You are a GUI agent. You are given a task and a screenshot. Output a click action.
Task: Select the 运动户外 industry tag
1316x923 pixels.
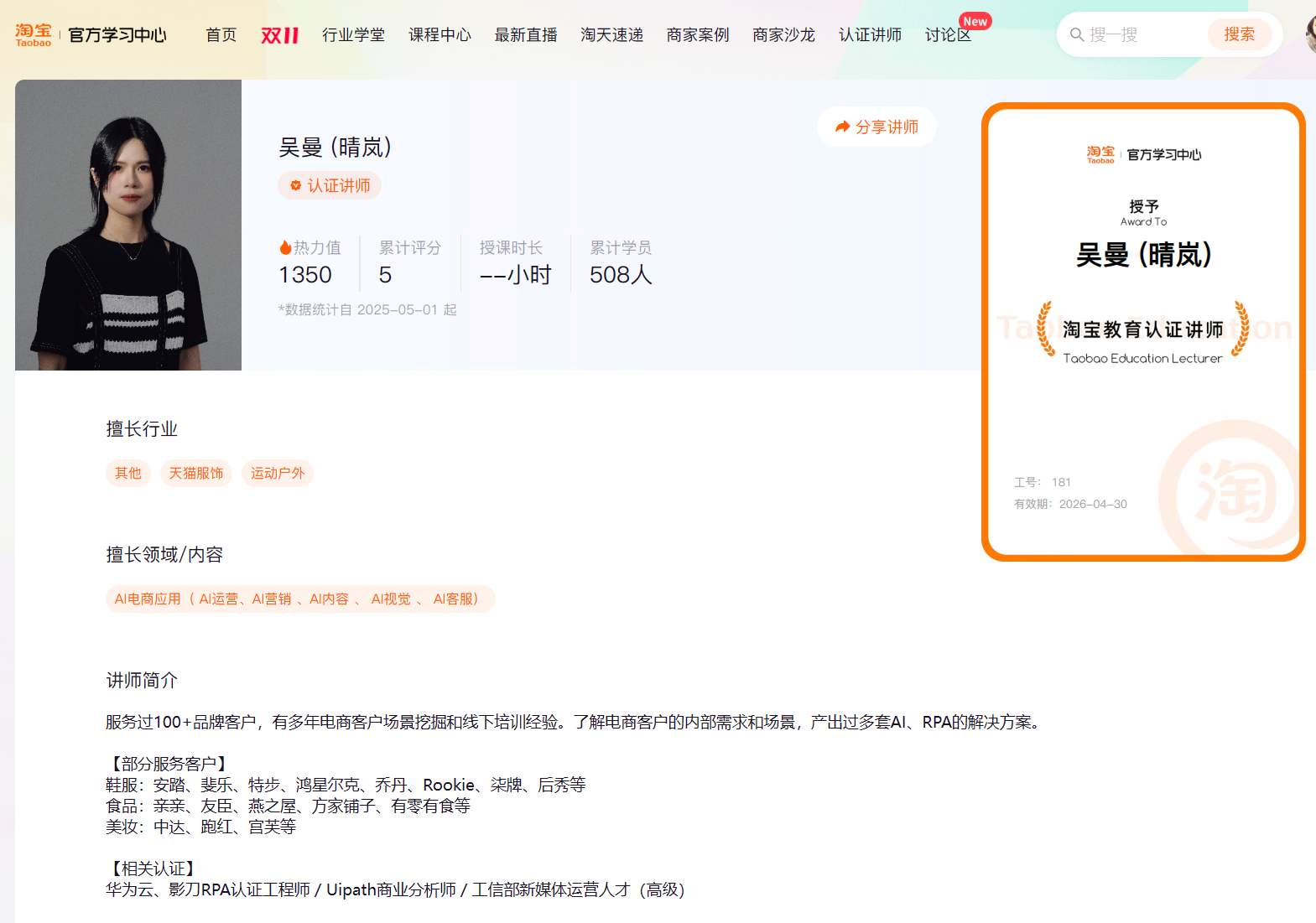coord(278,473)
